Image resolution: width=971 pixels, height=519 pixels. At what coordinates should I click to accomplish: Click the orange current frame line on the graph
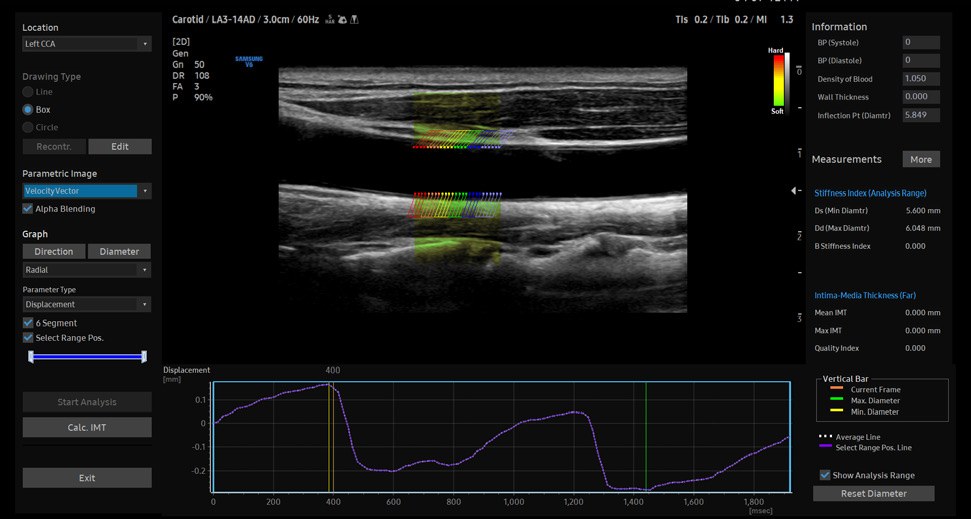pos(333,437)
